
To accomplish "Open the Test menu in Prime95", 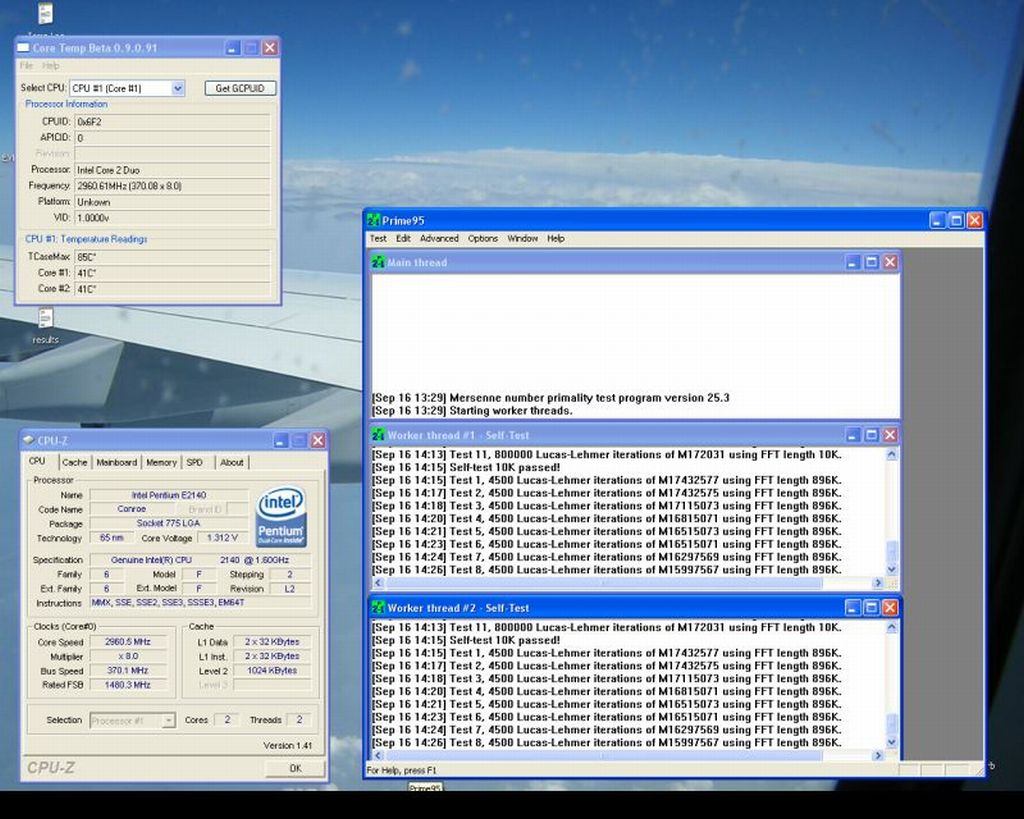I will [x=378, y=239].
